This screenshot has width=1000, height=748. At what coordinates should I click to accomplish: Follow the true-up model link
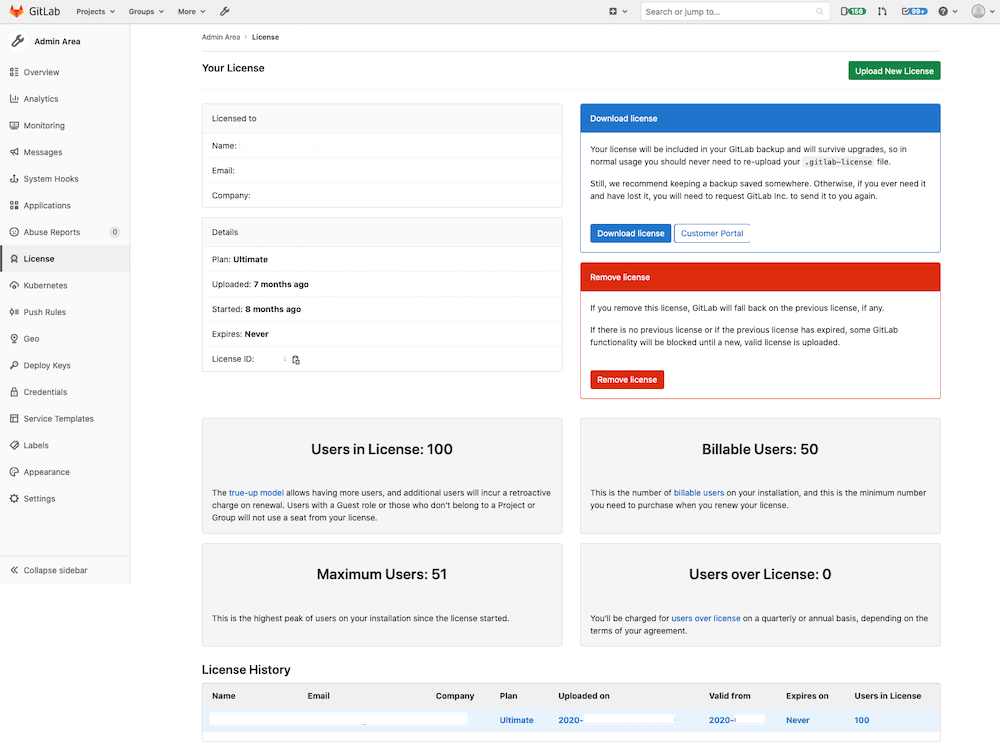click(x=256, y=493)
